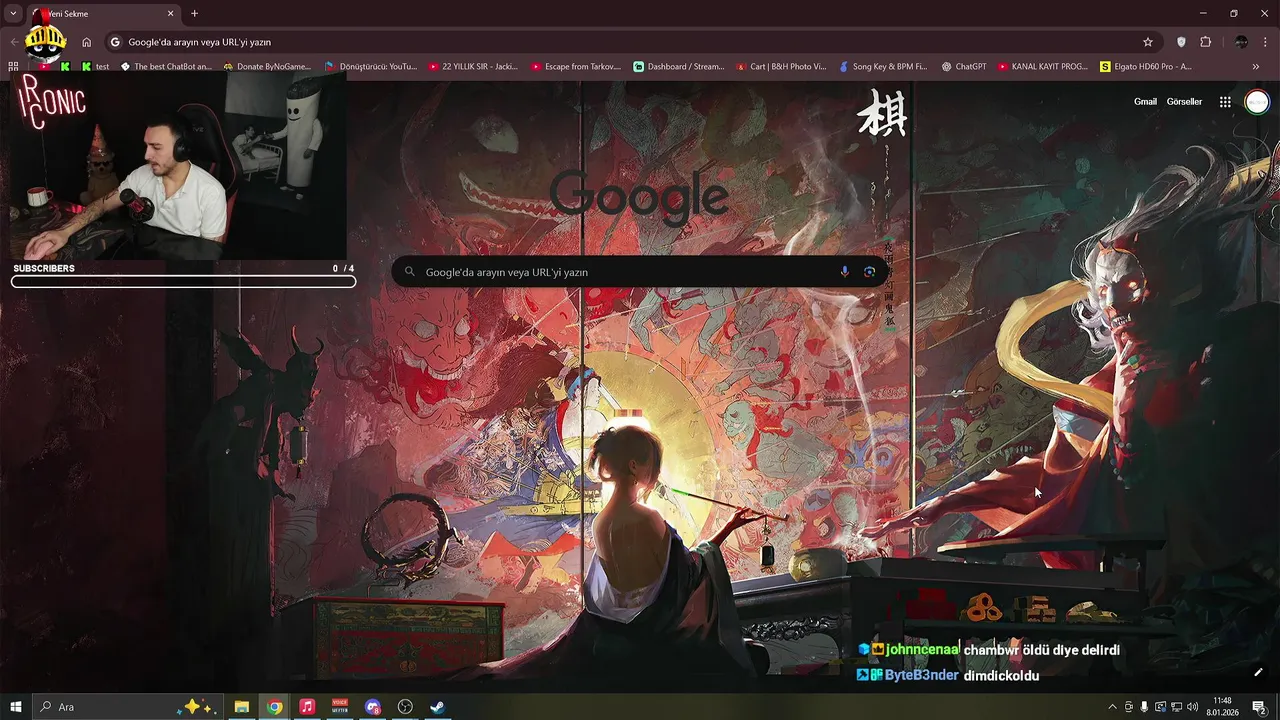Screen dimensions: 1280x720
Task: Open the Chrome profile avatar in toolbar
Action: click(1241, 42)
